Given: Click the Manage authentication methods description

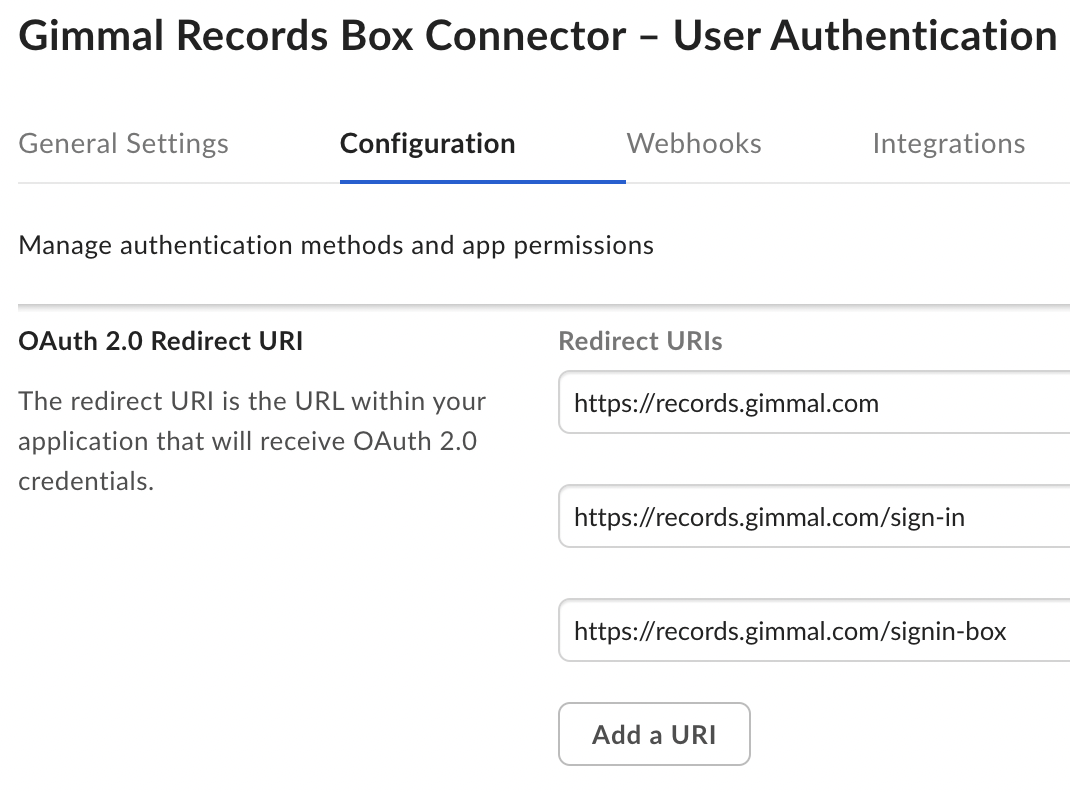Looking at the screenshot, I should [336, 245].
